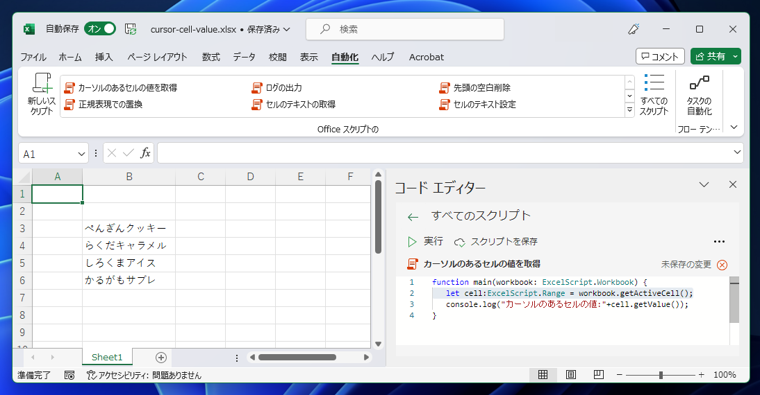760x395 pixels.
Task: Click the コメント button
Action: click(660, 57)
